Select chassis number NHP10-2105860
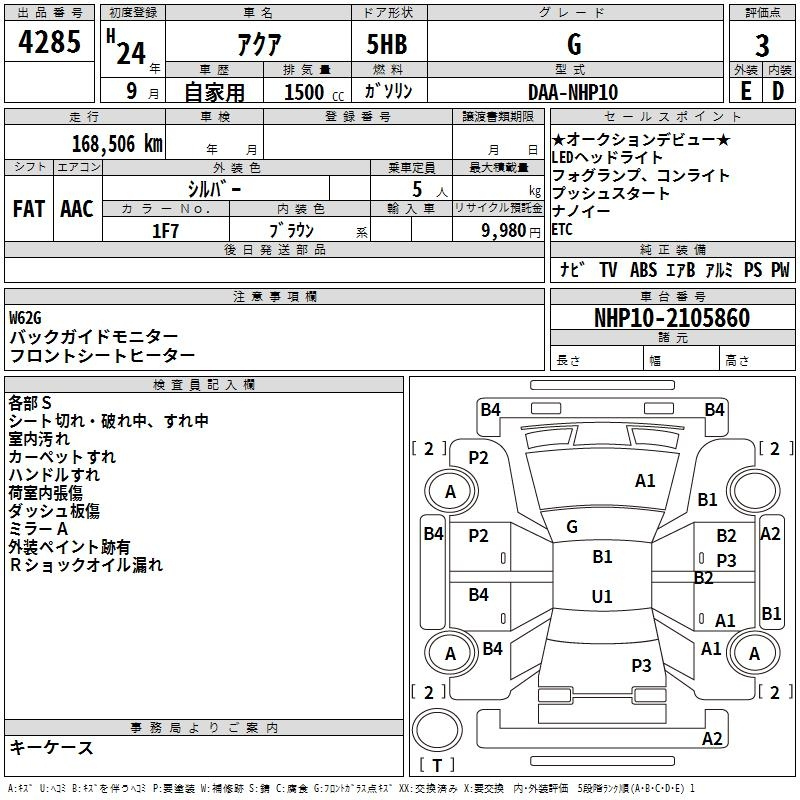The height and width of the screenshot is (800, 800). [672, 318]
